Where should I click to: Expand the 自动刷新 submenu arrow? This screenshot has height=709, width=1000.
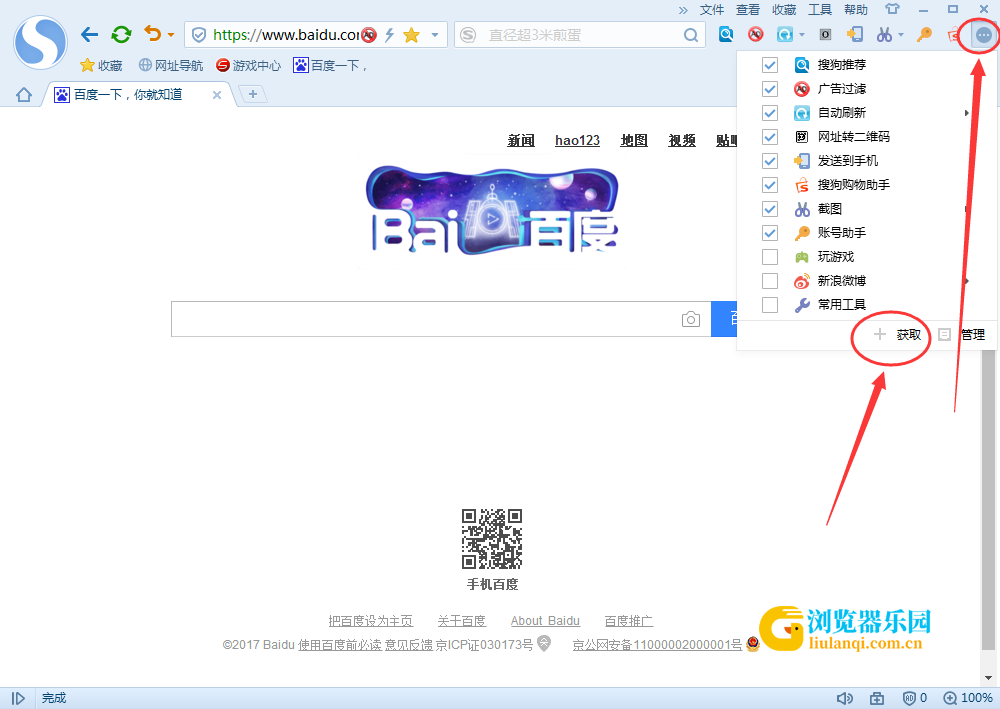[967, 113]
